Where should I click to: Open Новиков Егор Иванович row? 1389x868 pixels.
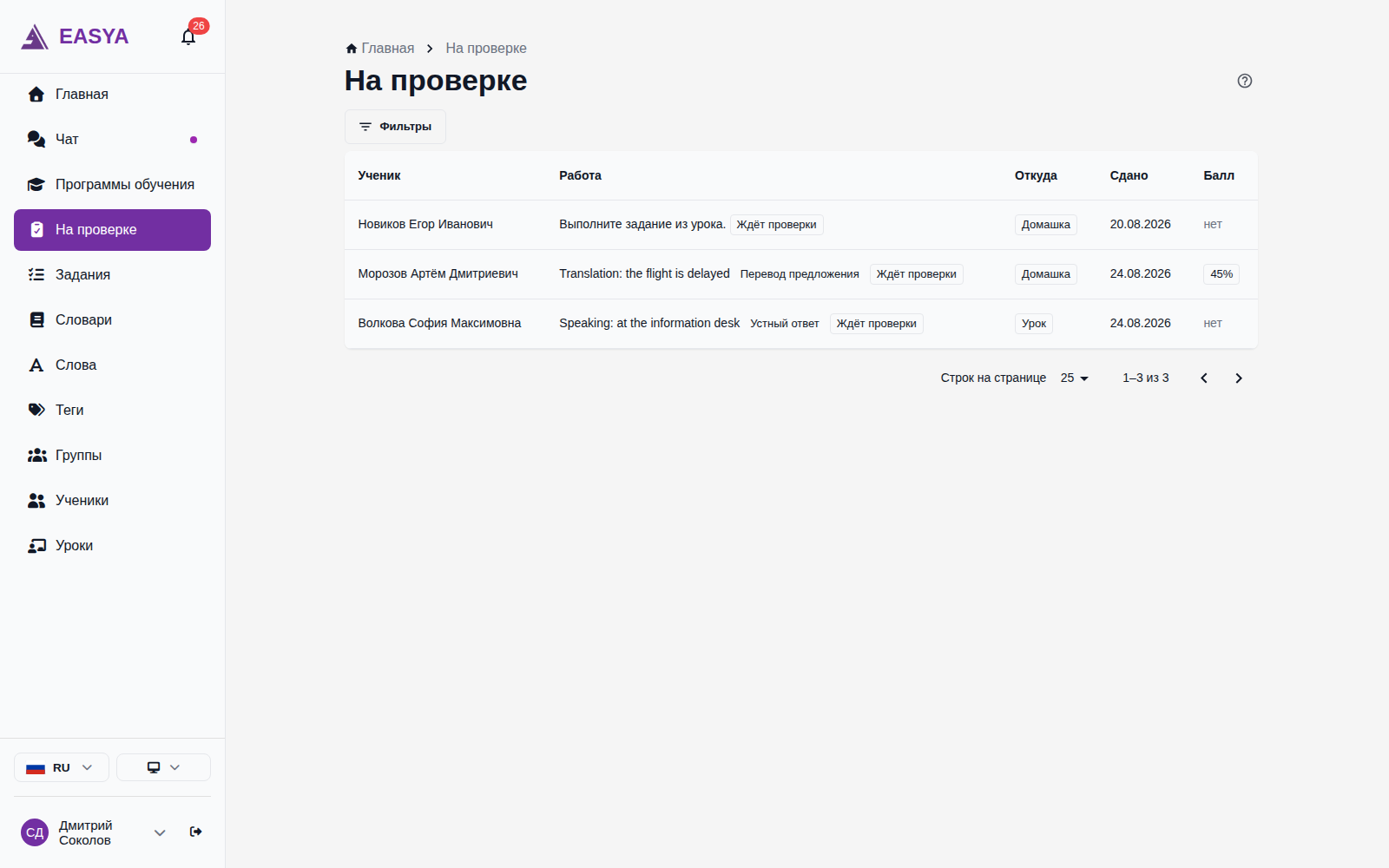pyautogui.click(x=800, y=225)
